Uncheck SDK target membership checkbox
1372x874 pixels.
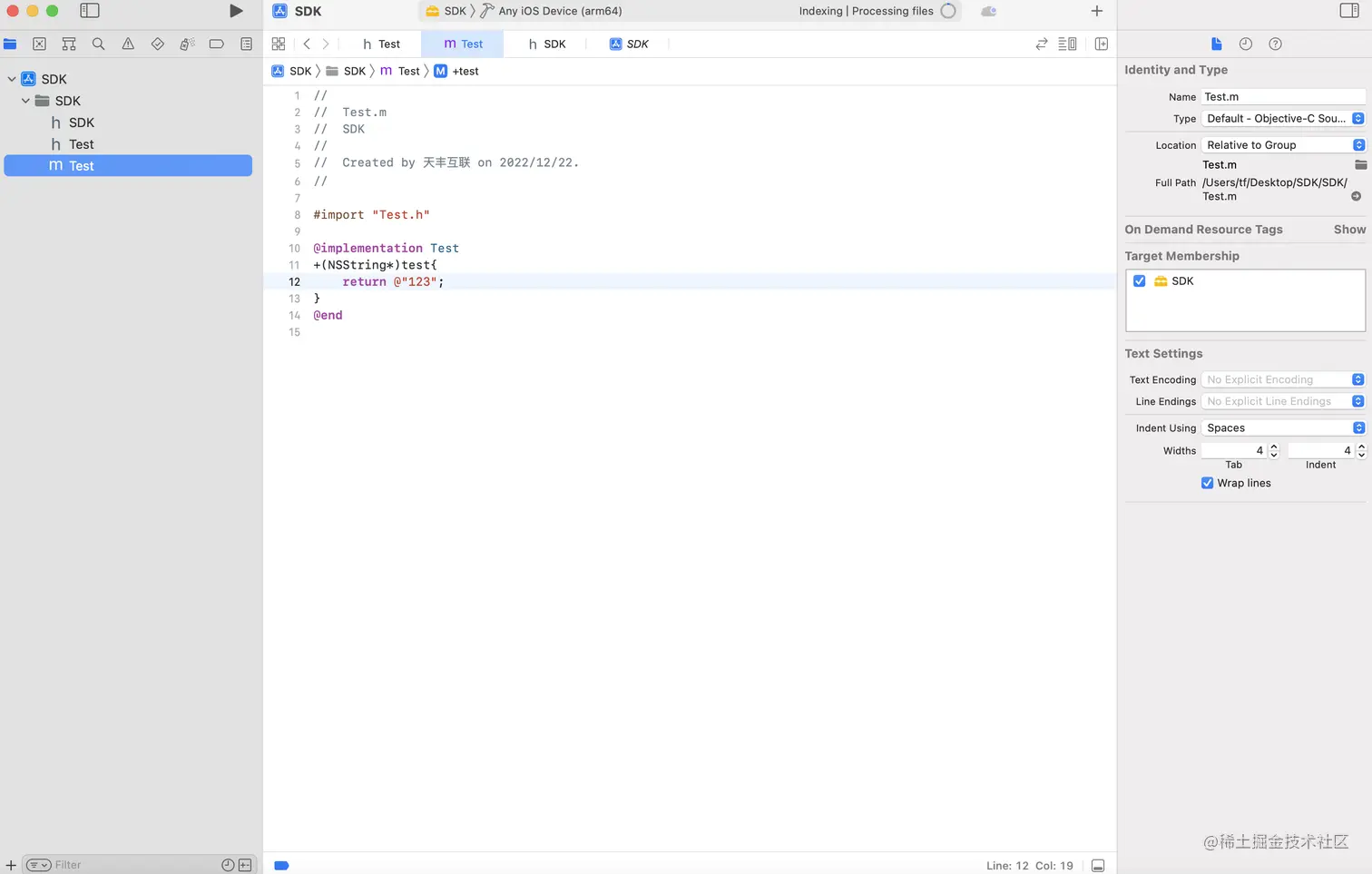1140,281
